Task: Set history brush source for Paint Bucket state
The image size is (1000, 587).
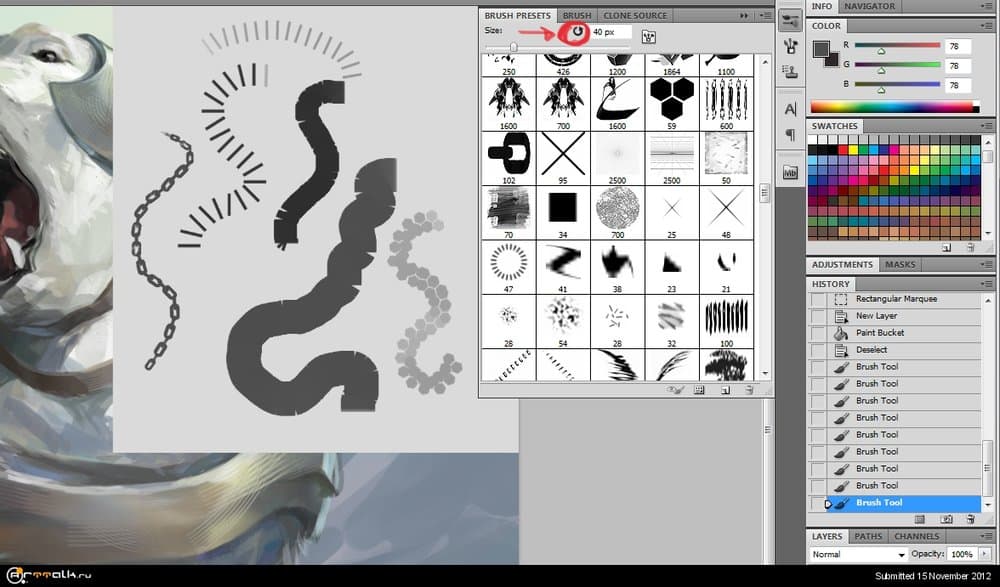Action: click(x=819, y=333)
